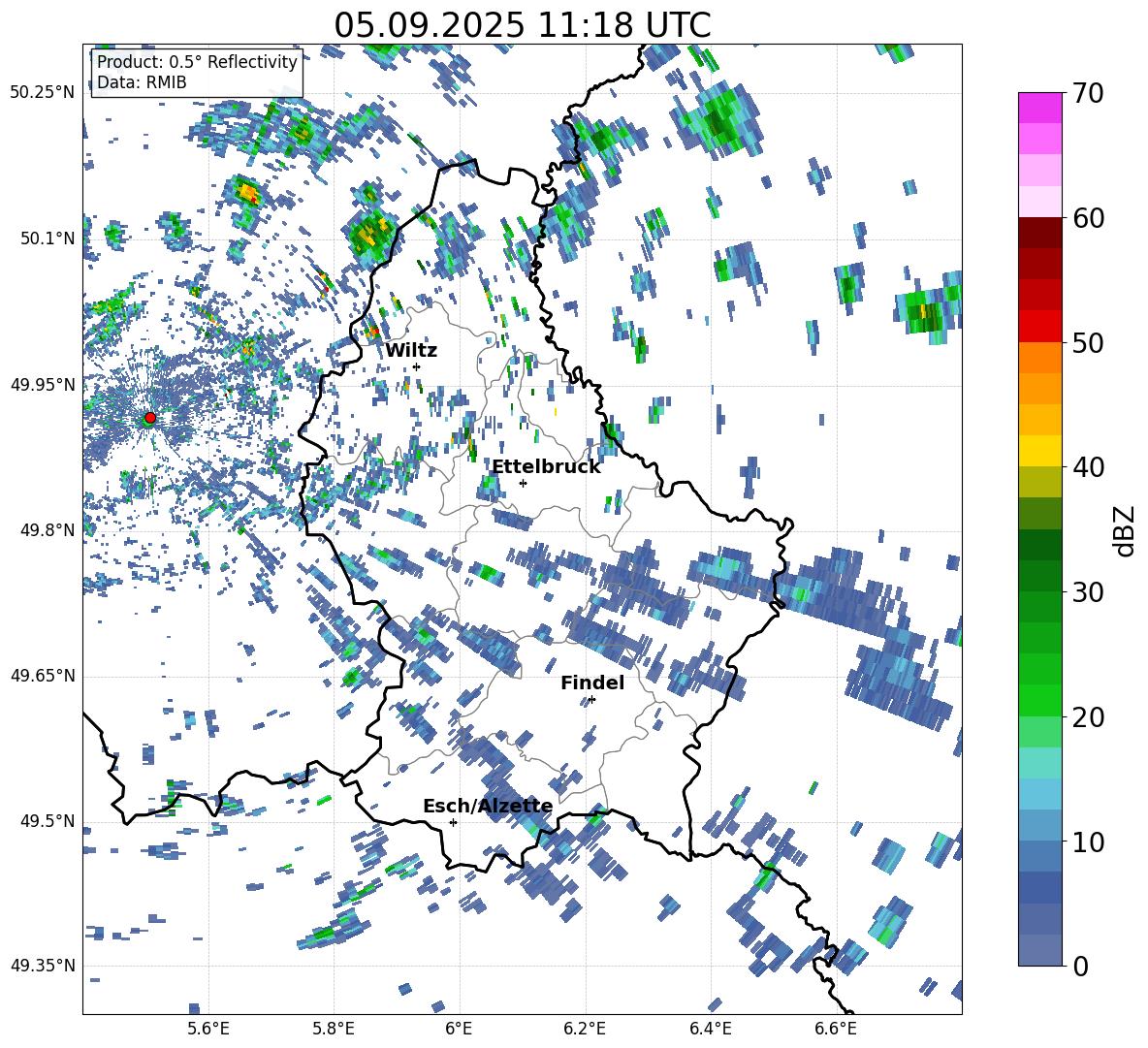The height and width of the screenshot is (1048, 1148).
Task: Click the colorbar tick label 60
Action: pyautogui.click(x=1088, y=218)
